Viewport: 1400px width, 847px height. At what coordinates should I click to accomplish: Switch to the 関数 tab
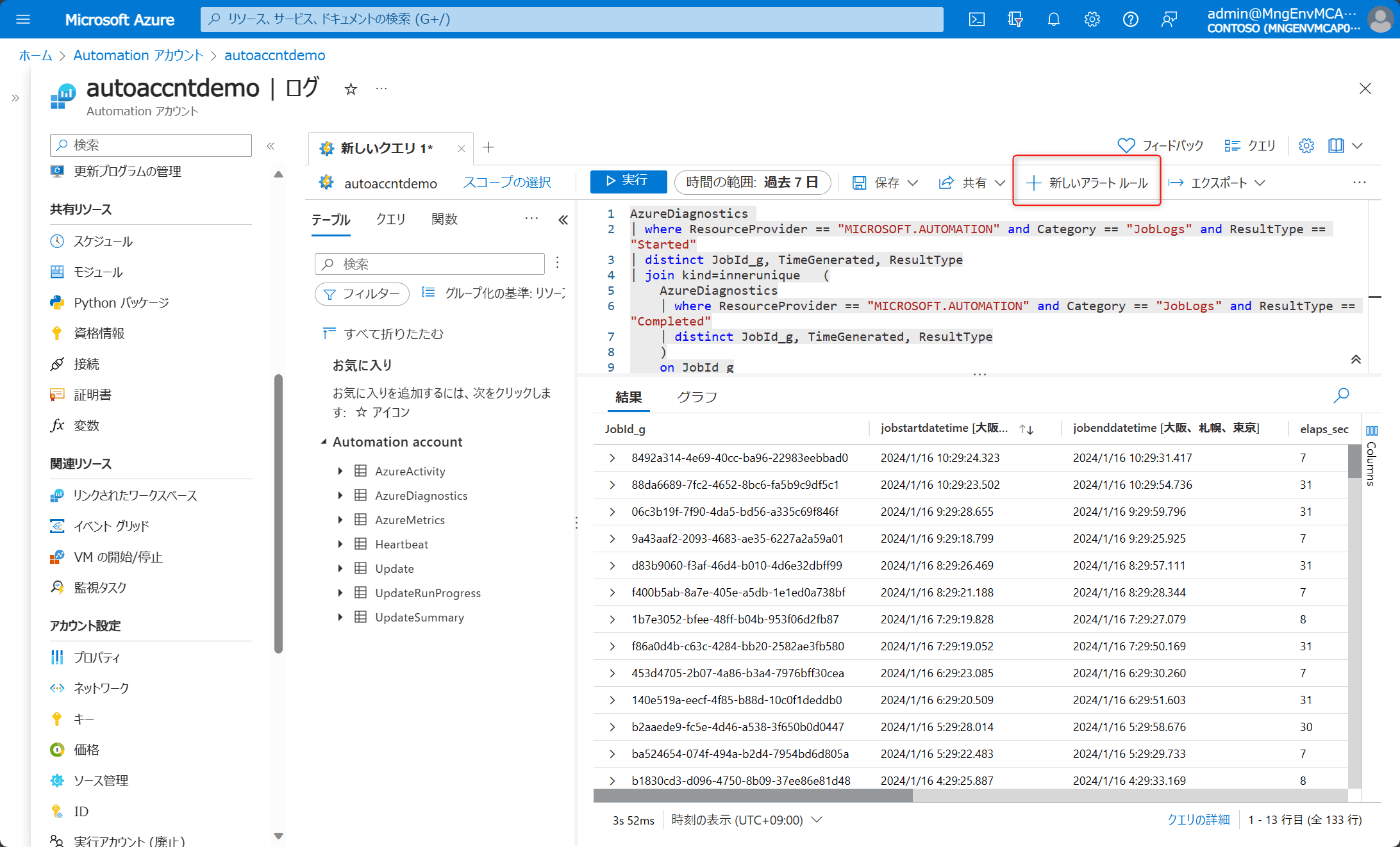tap(445, 219)
